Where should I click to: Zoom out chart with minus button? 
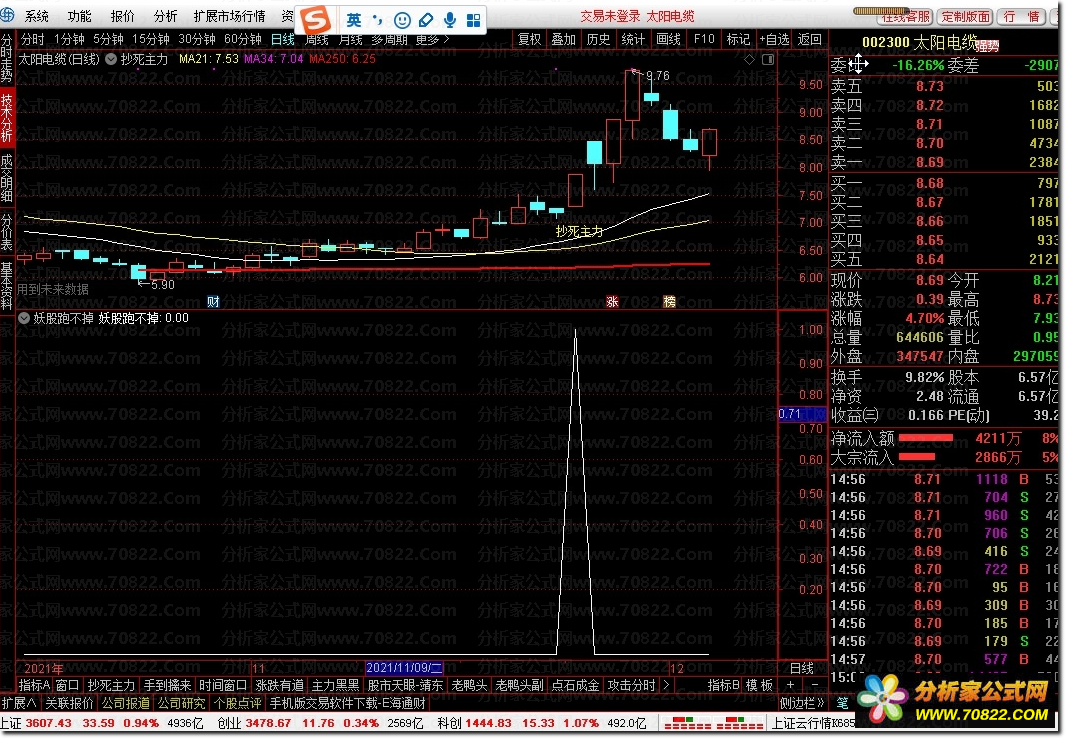click(815, 685)
